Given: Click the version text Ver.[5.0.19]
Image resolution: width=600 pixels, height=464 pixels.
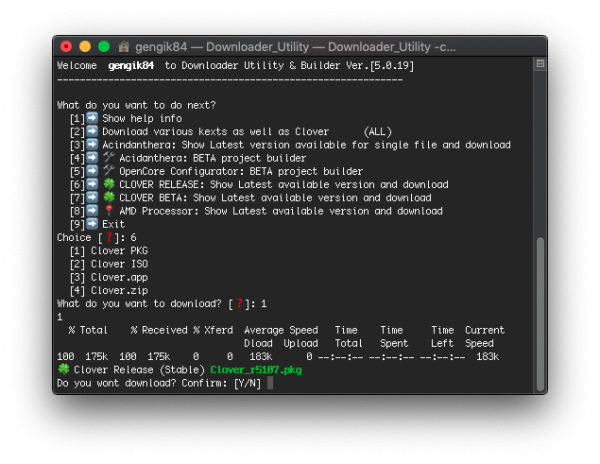Looking at the screenshot, I should point(380,66).
